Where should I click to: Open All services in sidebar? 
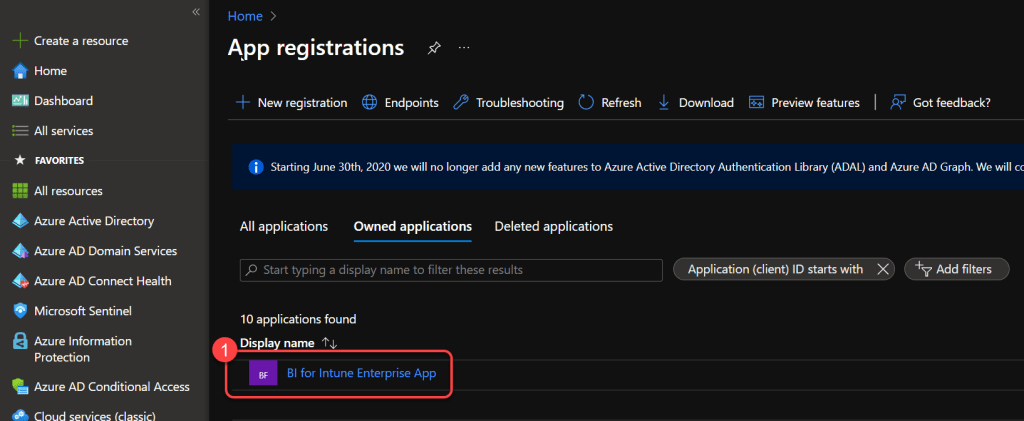click(x=63, y=131)
